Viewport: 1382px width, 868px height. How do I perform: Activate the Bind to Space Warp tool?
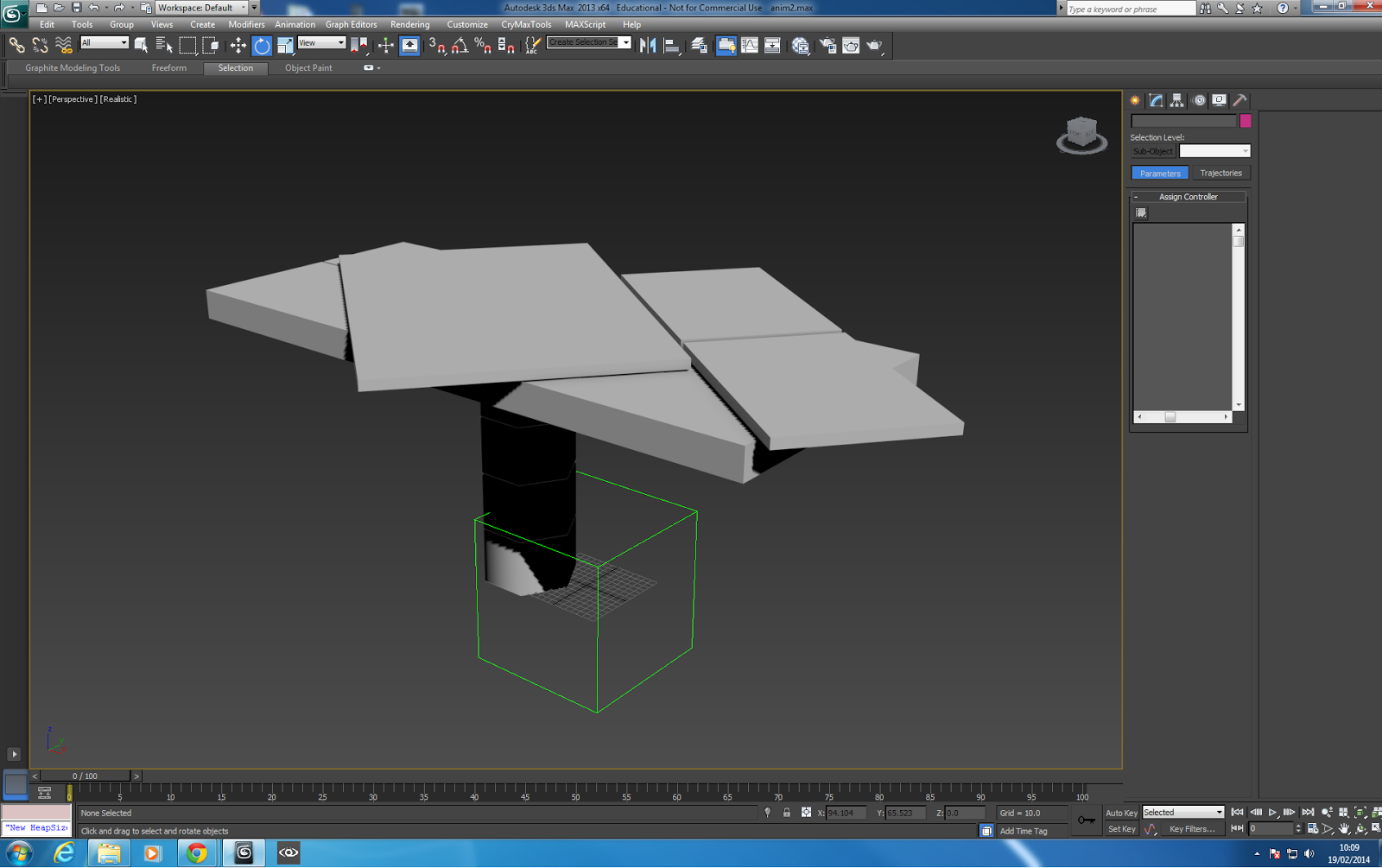(x=63, y=45)
